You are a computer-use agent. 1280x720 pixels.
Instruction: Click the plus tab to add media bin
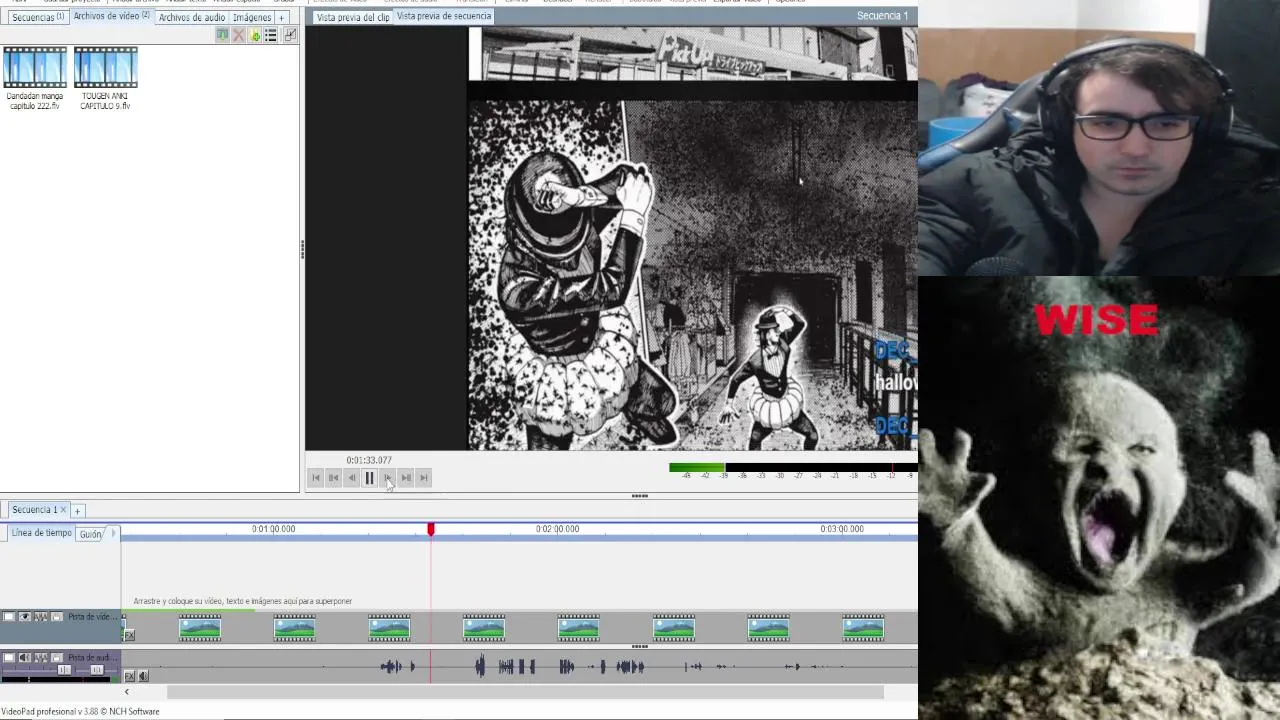[x=281, y=17]
